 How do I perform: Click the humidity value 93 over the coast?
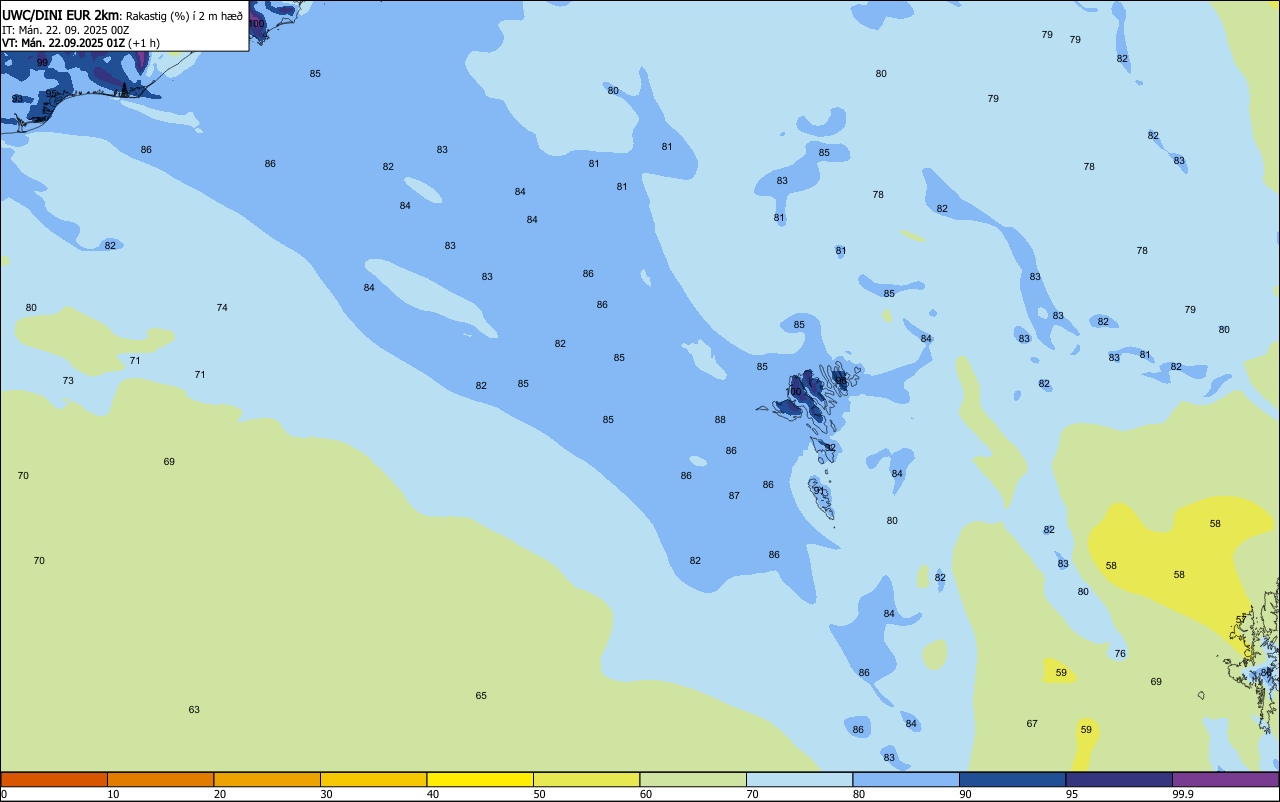(17, 100)
